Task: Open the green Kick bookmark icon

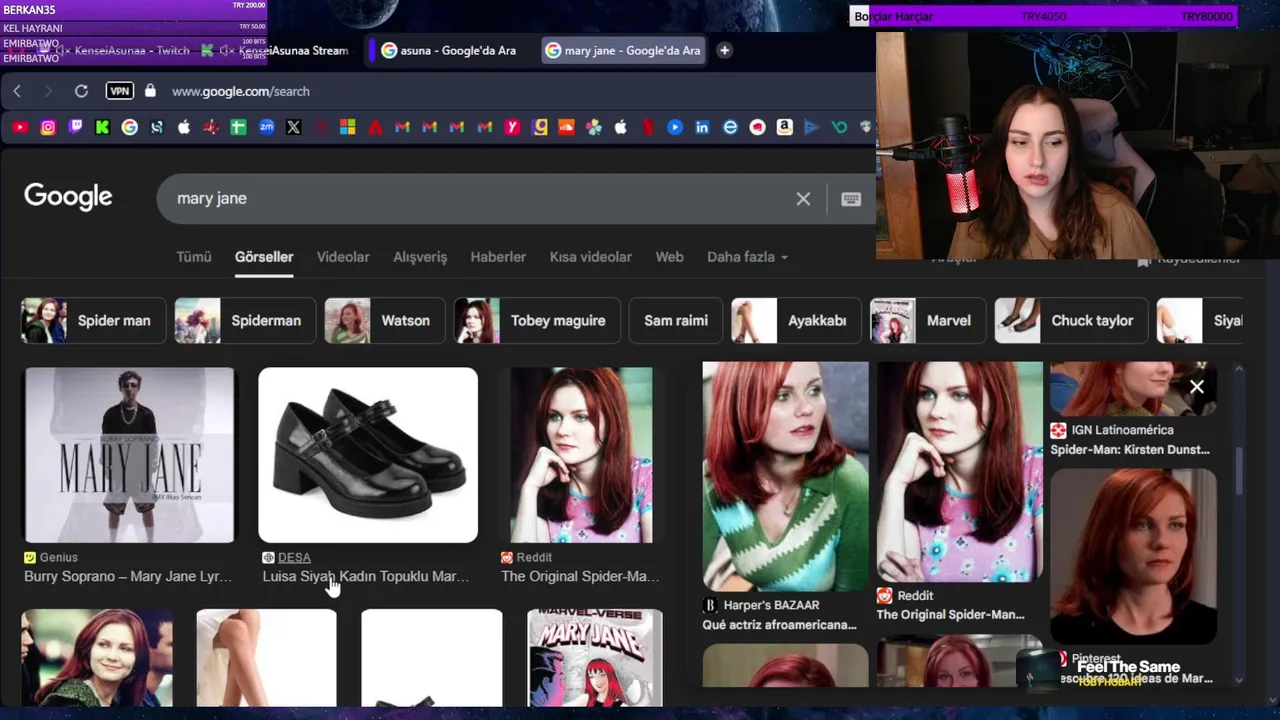Action: [x=102, y=127]
